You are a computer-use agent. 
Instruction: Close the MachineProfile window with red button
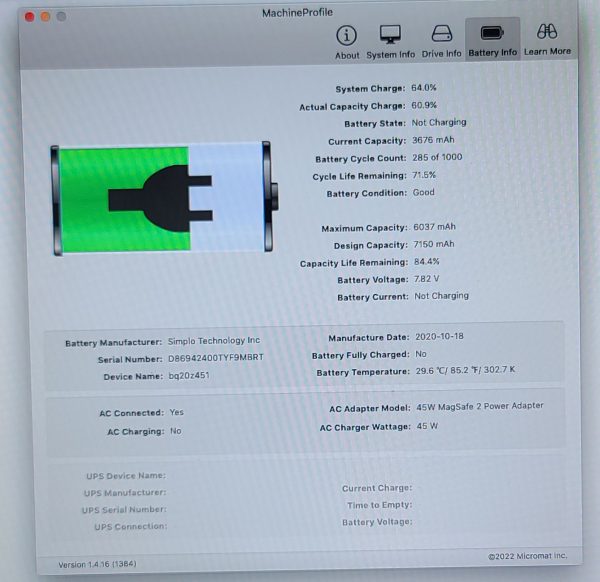click(28, 17)
